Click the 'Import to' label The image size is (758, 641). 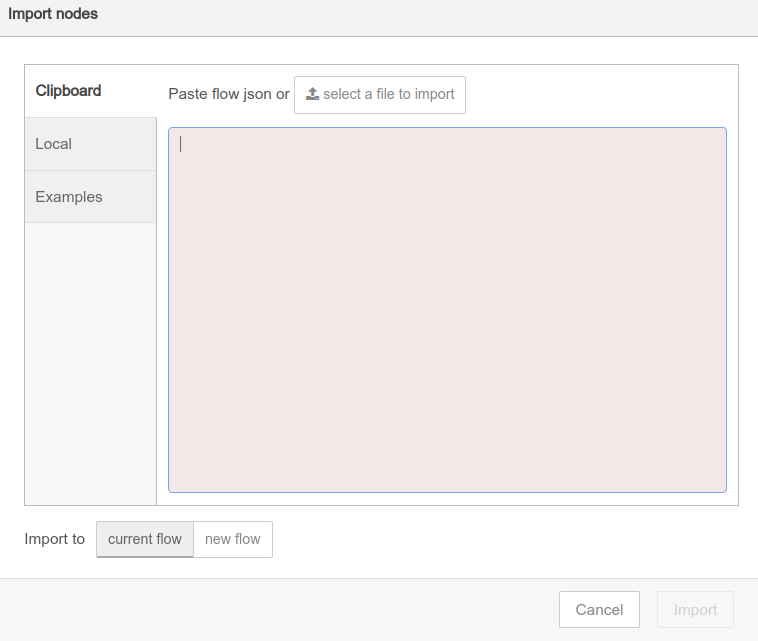[55, 539]
